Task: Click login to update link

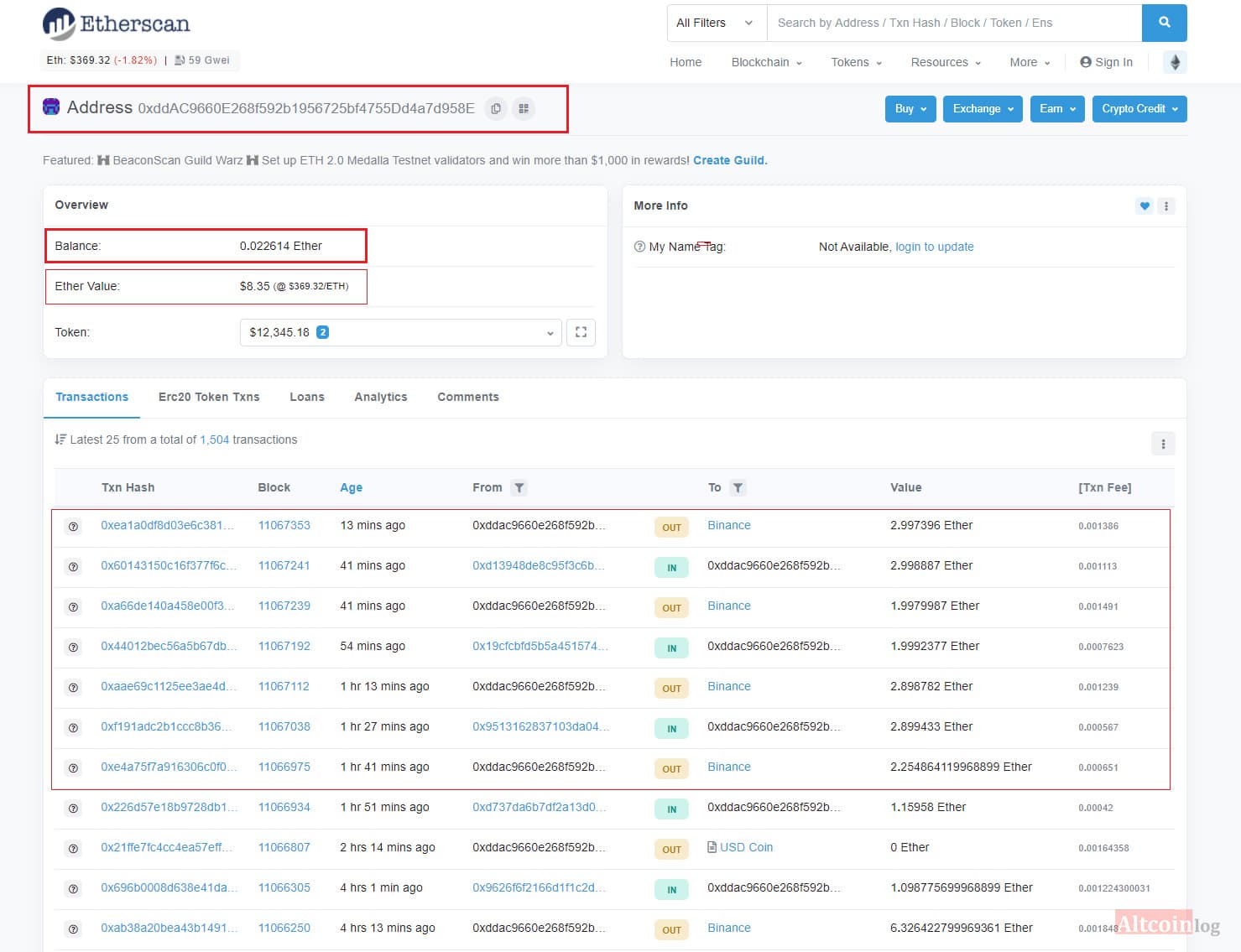Action: tap(935, 247)
